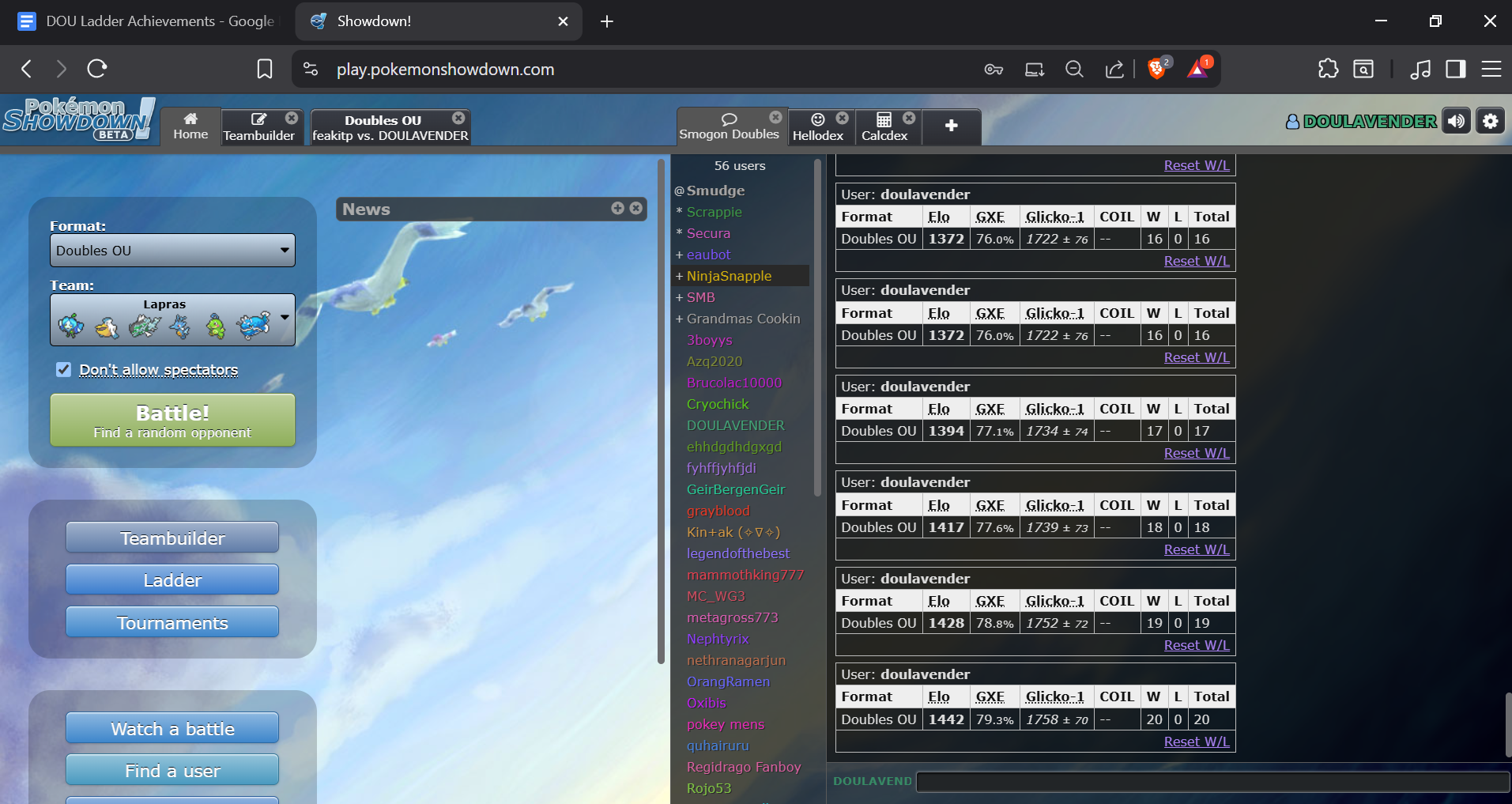Click Reset W/L under the 1442 Elo table
This screenshot has height=804, width=1512.
[1197, 742]
